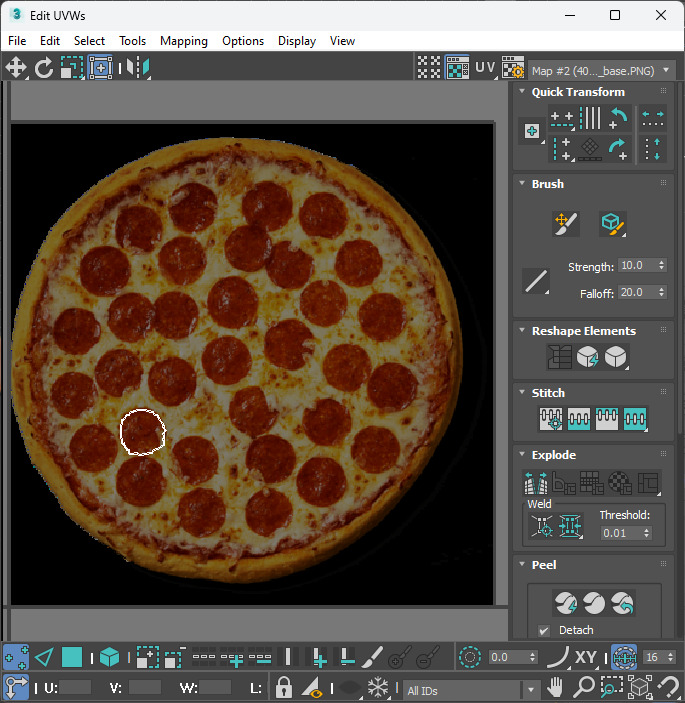The width and height of the screenshot is (685, 703).
Task: Collapse the Stitch rollout
Action: (522, 392)
